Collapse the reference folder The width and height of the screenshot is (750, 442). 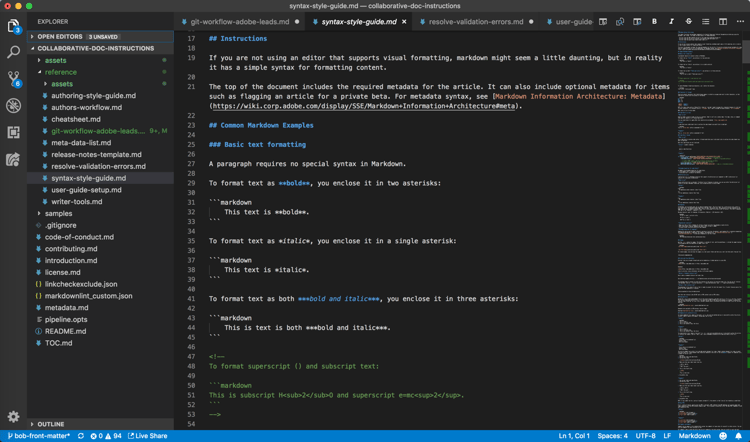(60, 72)
